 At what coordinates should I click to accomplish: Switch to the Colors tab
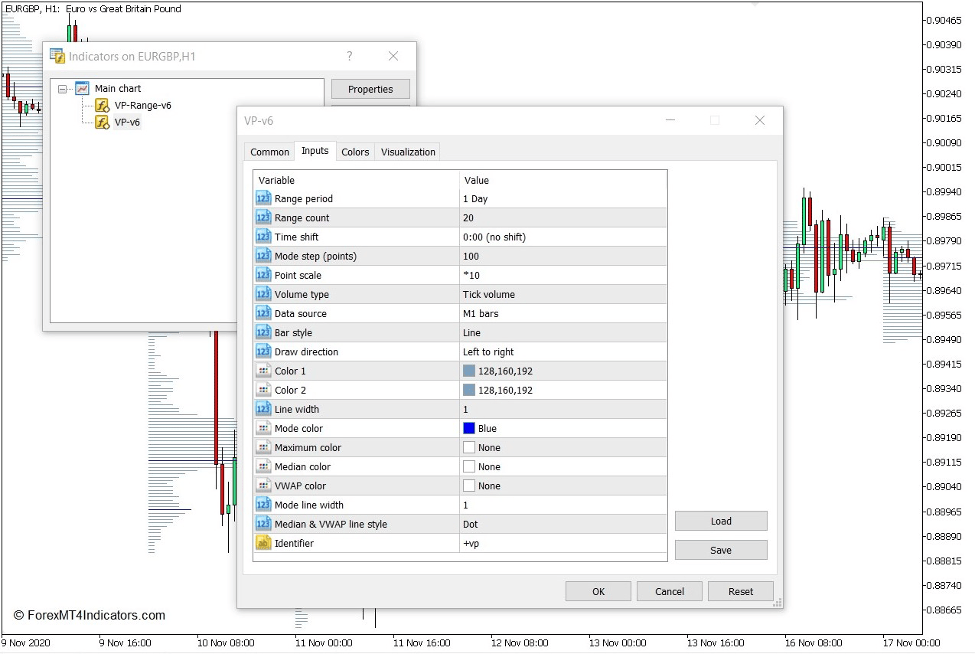tap(354, 151)
